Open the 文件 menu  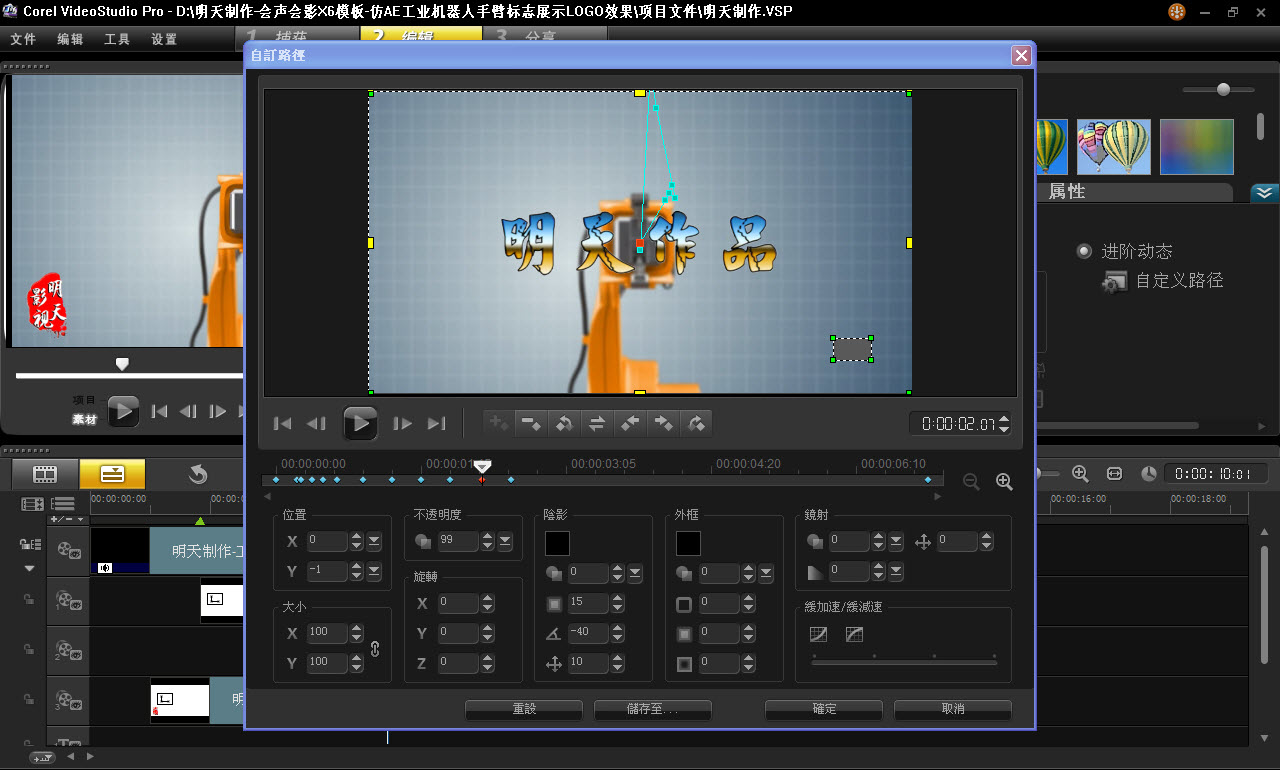23,40
